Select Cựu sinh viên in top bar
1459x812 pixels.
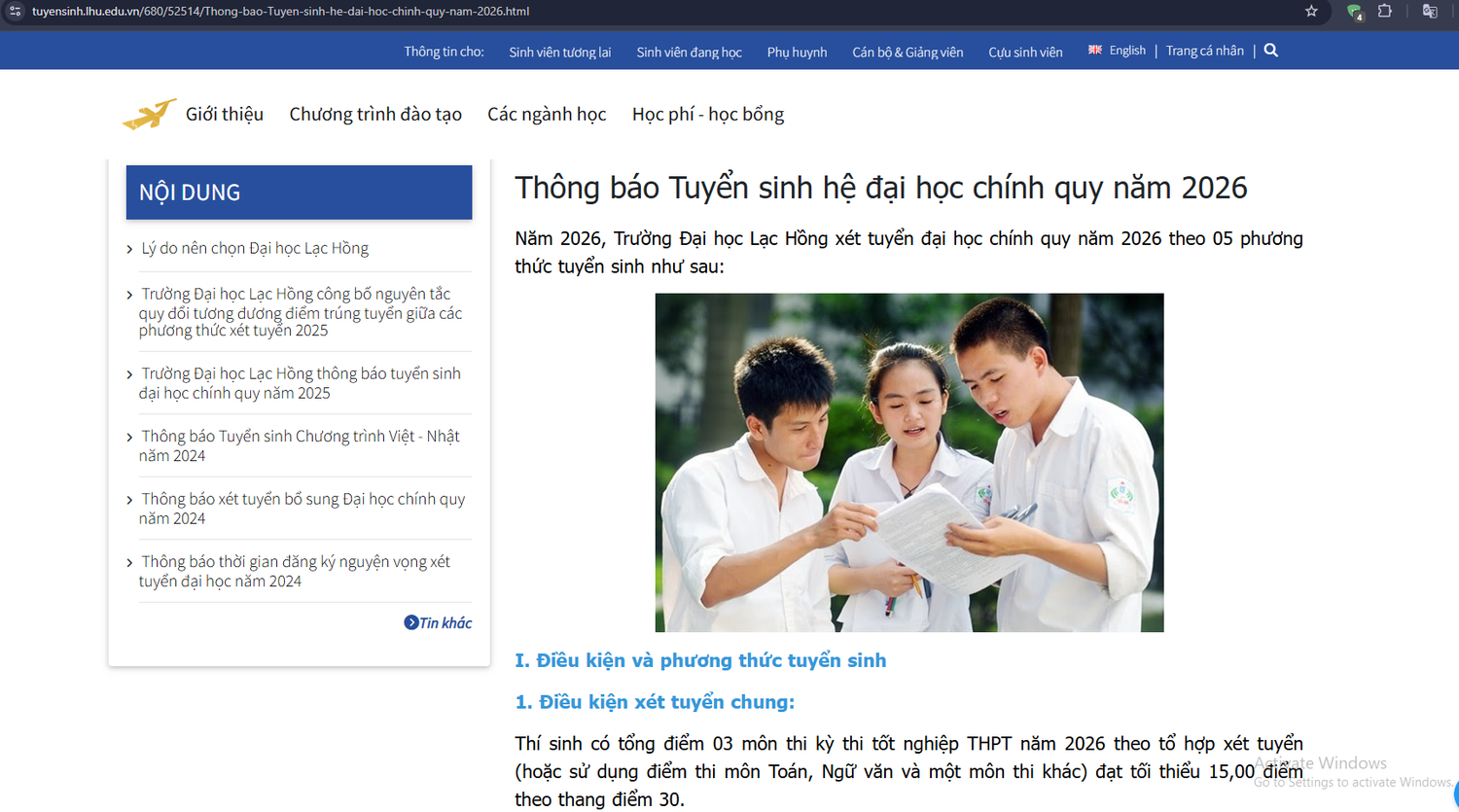1025,53
